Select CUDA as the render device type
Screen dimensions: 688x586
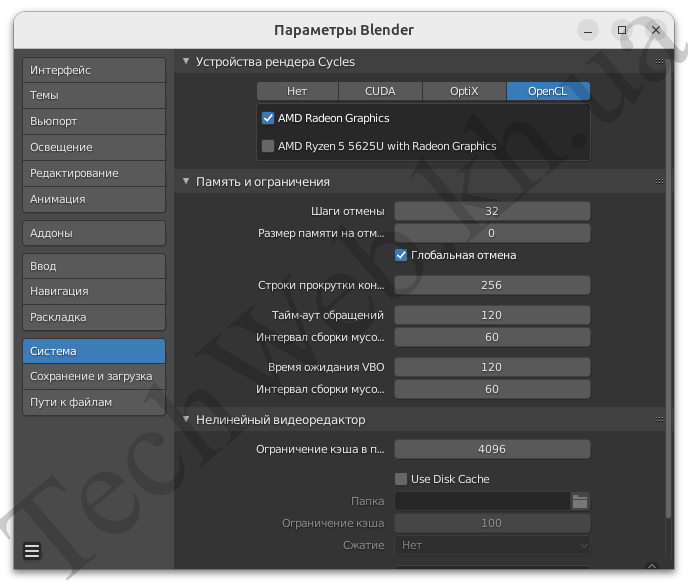click(380, 91)
